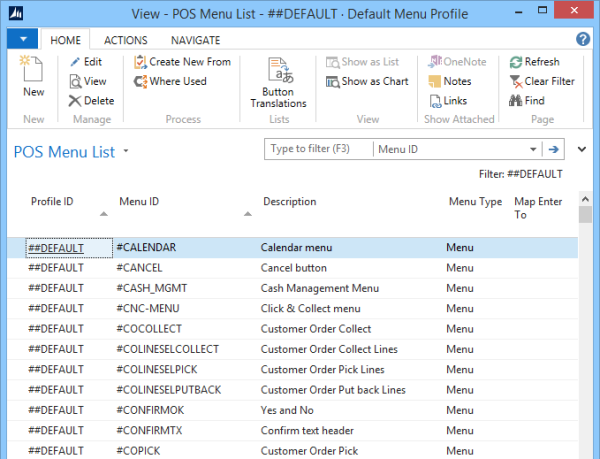600x459 pixels.
Task: Click Create New From icon
Action: pos(141,62)
